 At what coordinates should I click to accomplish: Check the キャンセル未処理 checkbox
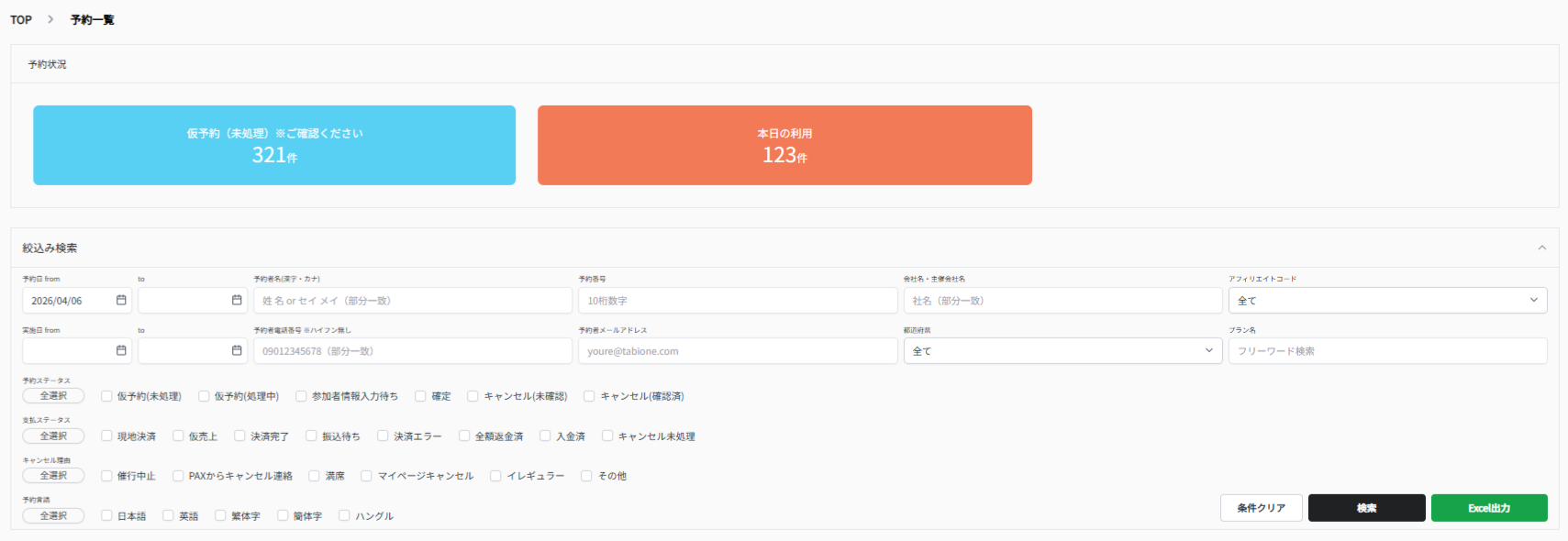(x=607, y=436)
